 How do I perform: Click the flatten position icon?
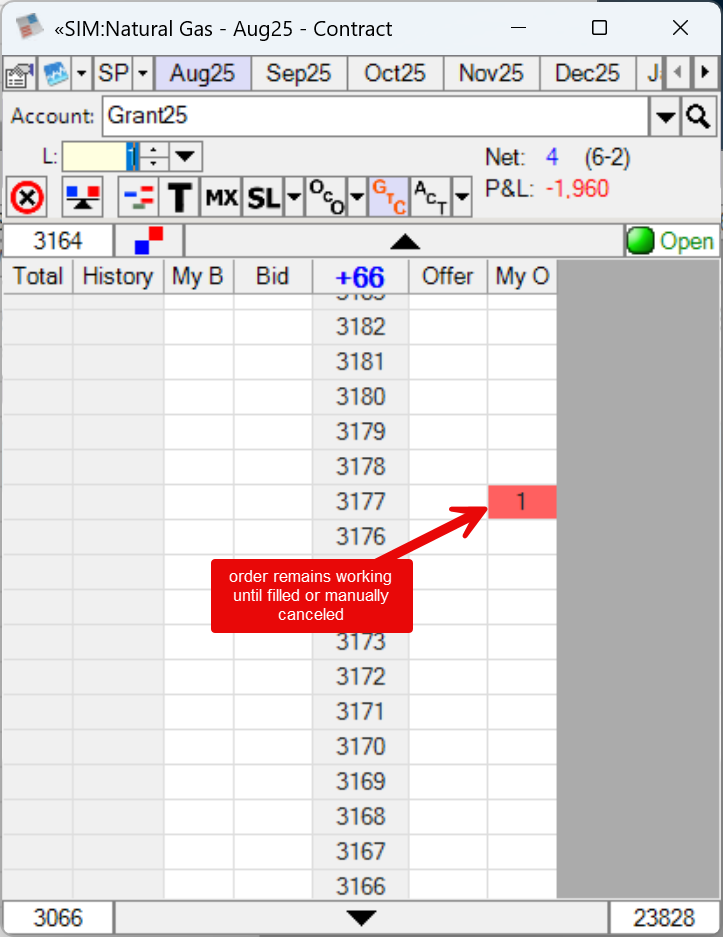[82, 198]
